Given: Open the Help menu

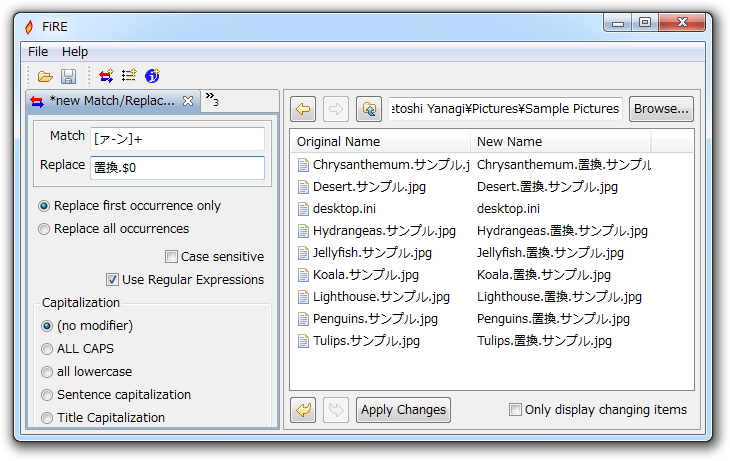Looking at the screenshot, I should 75,52.
